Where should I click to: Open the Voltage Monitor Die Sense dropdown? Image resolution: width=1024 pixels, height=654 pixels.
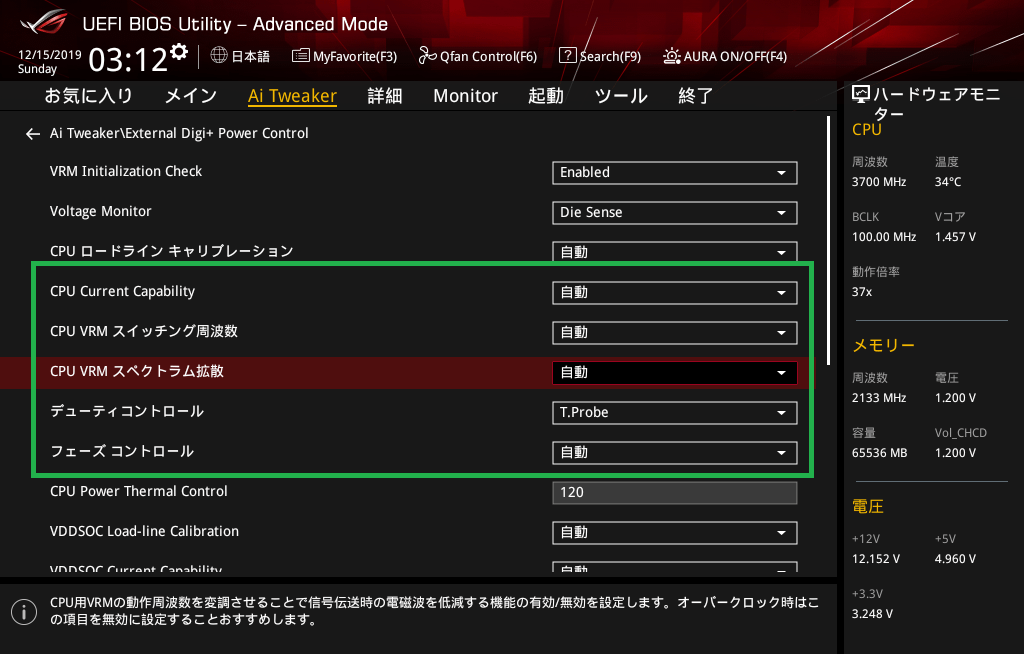click(x=674, y=212)
